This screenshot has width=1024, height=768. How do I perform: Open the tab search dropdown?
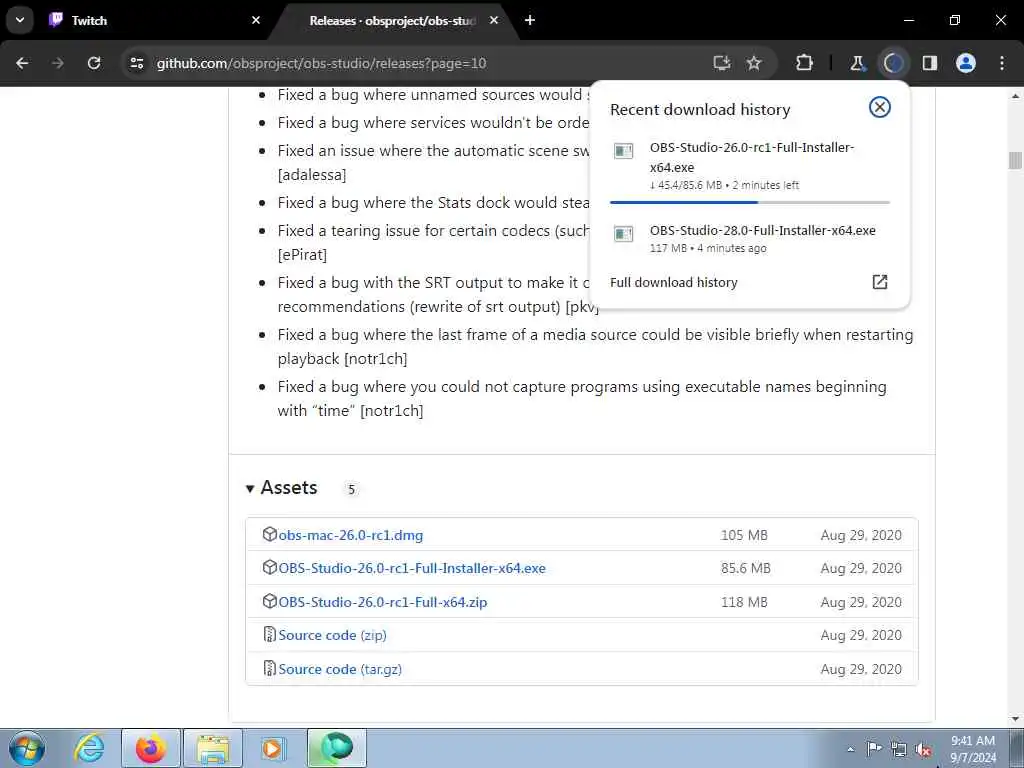coord(20,20)
